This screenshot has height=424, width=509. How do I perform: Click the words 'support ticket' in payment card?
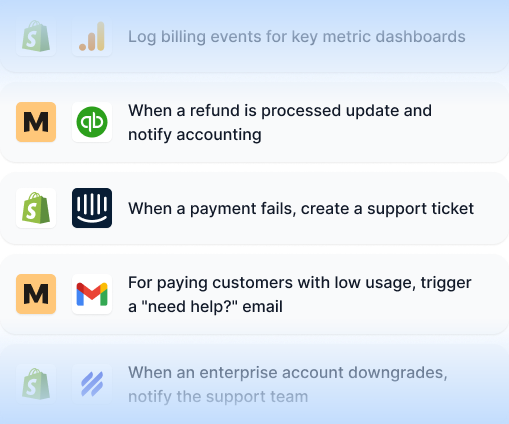point(420,209)
